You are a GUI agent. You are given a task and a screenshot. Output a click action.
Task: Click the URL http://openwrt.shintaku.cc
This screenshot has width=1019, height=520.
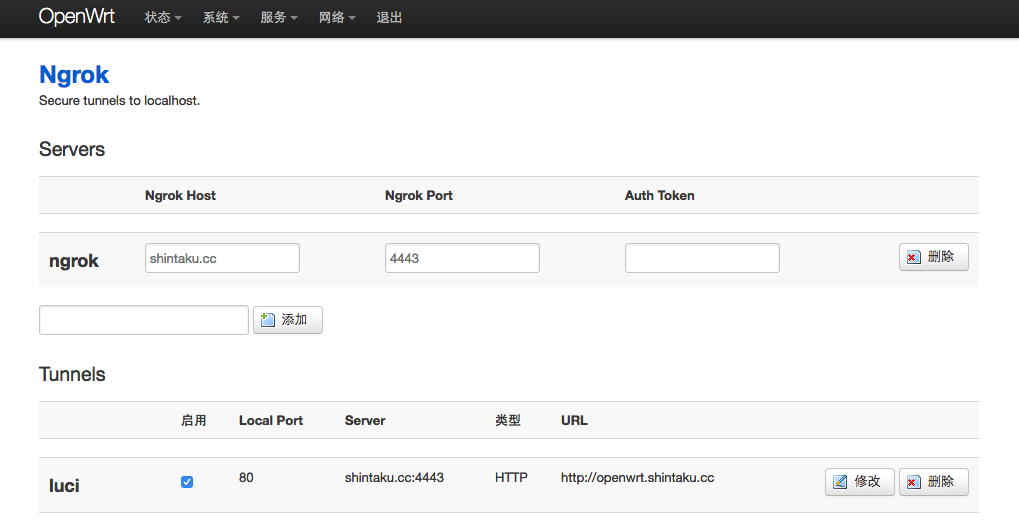638,478
